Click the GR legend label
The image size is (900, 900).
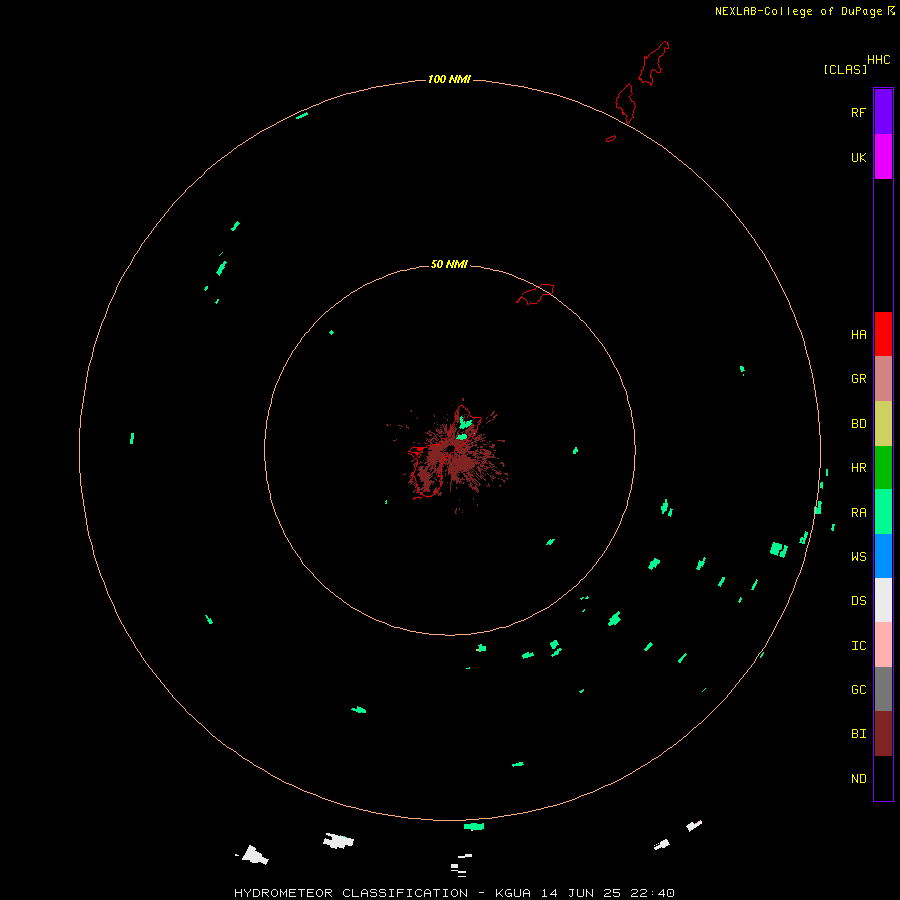click(858, 379)
